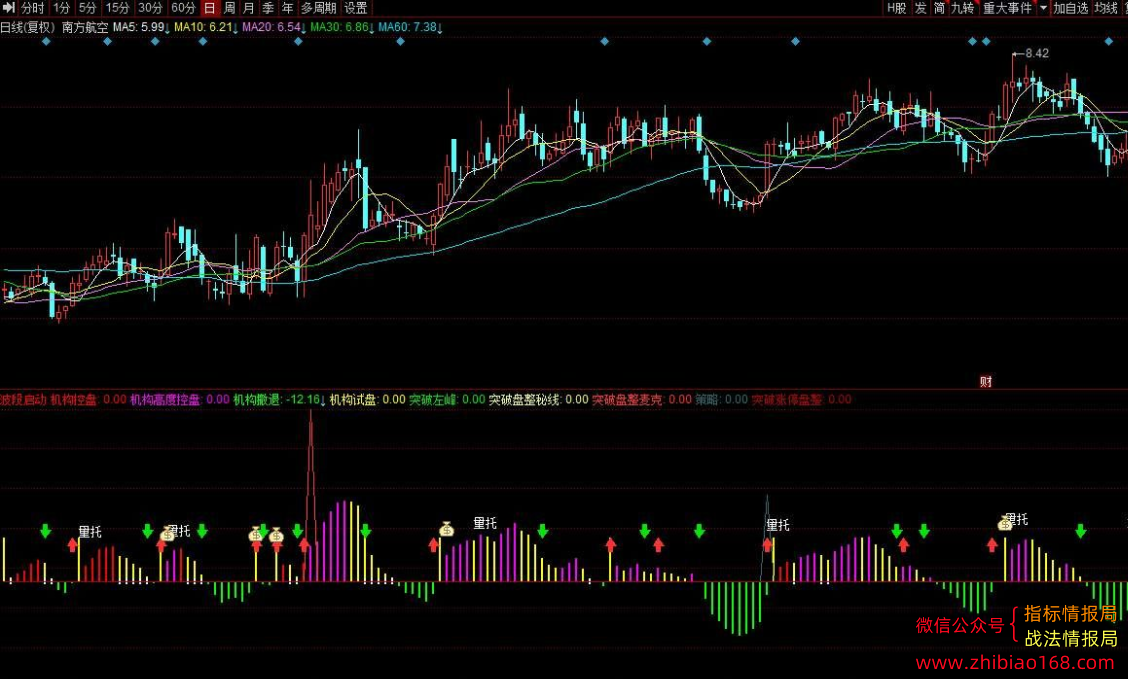Select the 30分 period tab
The image size is (1128, 679).
150,8
